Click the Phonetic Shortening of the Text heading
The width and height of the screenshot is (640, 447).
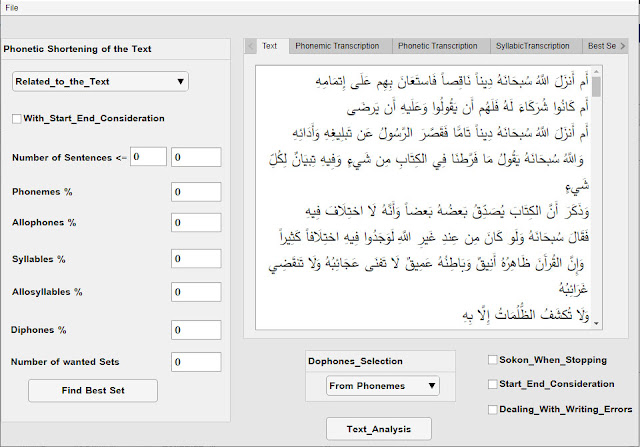(77, 49)
